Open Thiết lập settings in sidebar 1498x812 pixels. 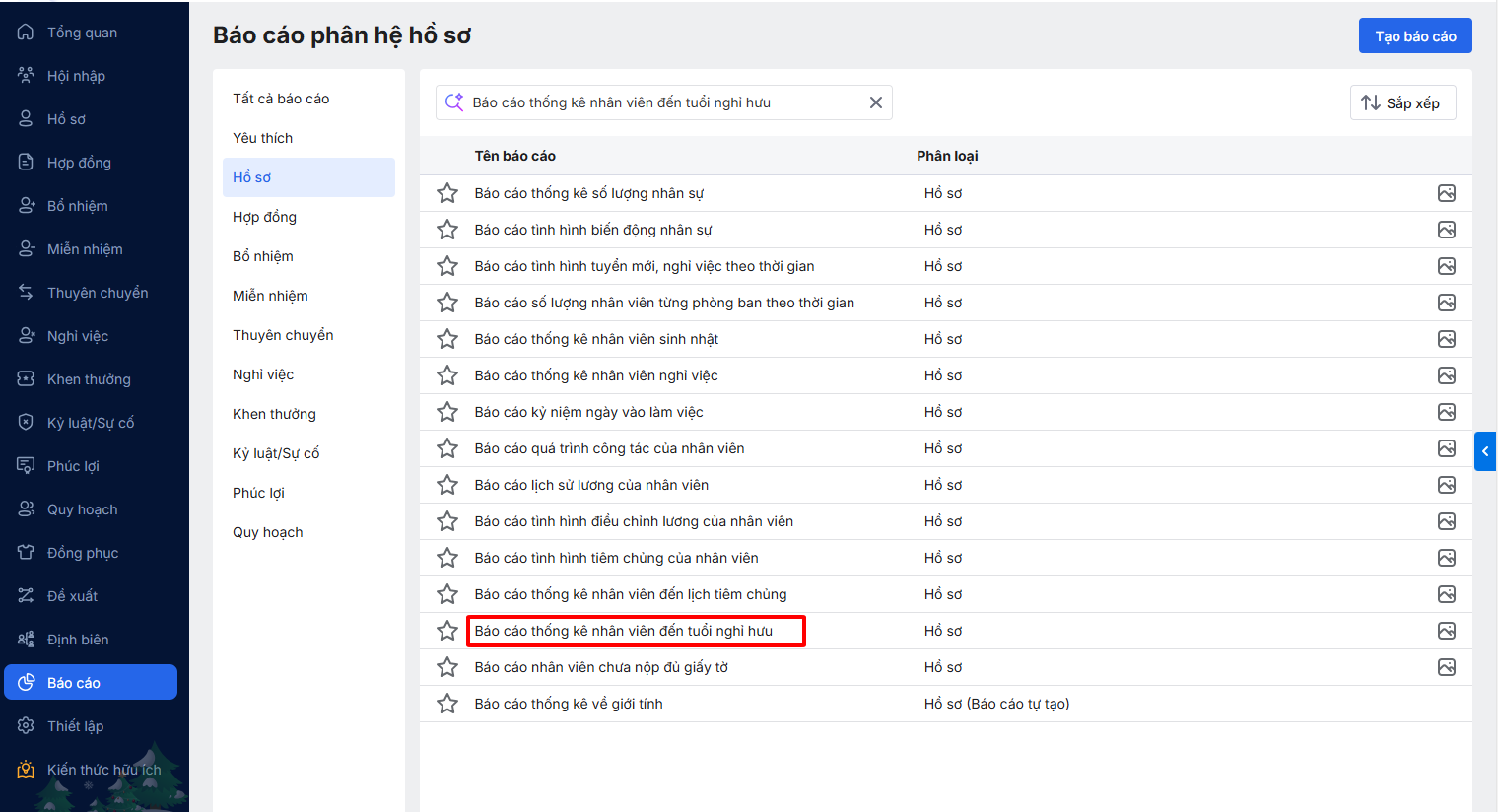75,726
